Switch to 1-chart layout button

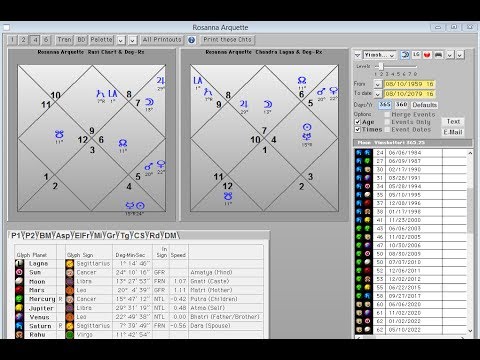[x=12, y=40]
